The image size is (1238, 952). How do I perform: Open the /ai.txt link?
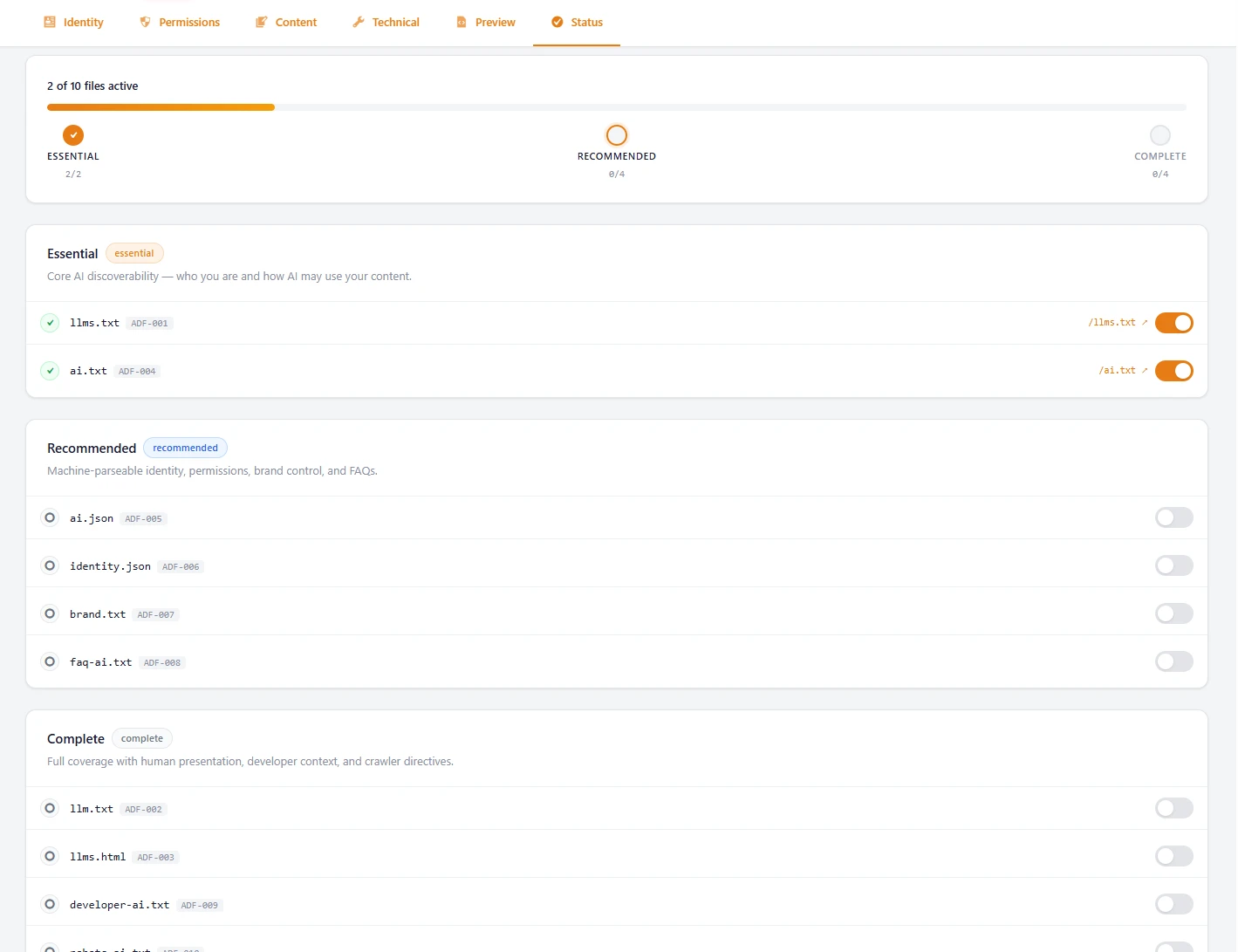coord(1123,371)
